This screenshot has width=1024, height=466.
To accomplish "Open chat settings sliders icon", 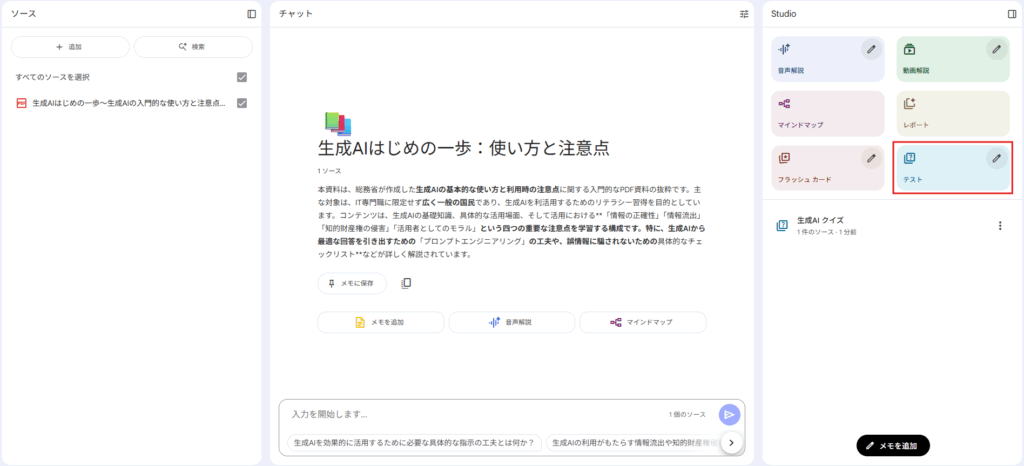I will [x=744, y=14].
